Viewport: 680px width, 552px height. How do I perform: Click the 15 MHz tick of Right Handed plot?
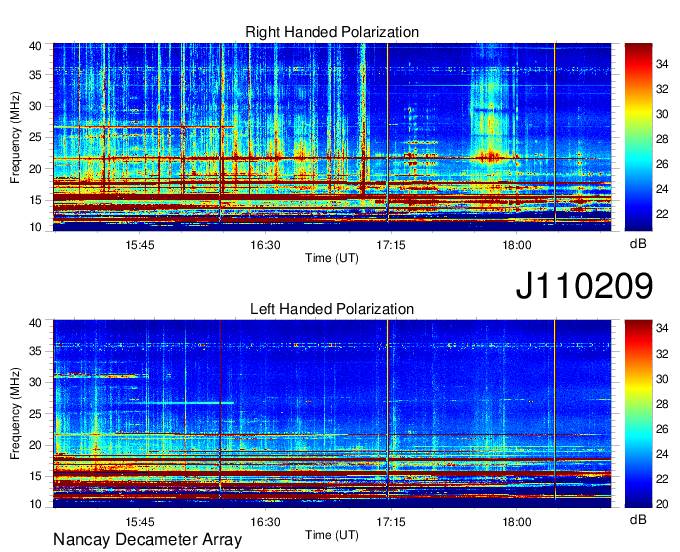click(36, 200)
